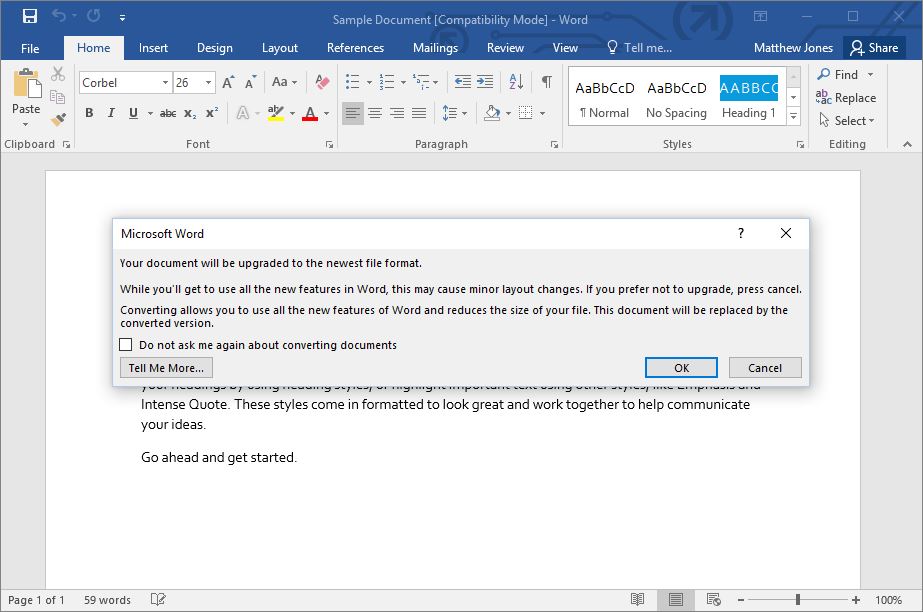Click the text highlight color button
The image size is (923, 612).
[x=275, y=113]
